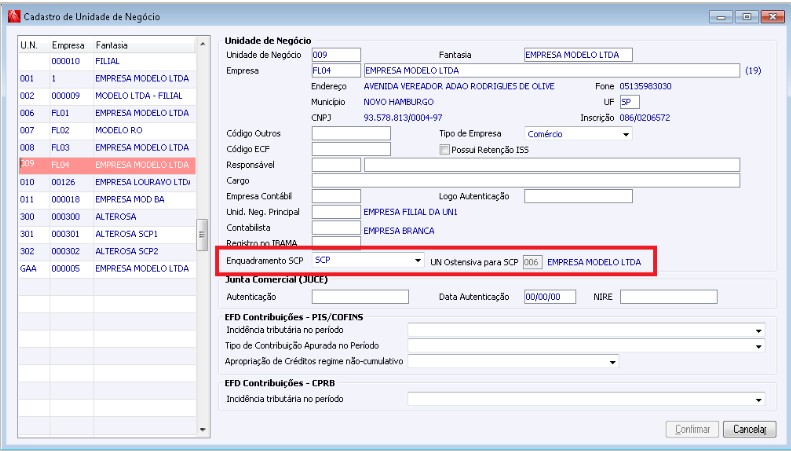The image size is (791, 451).
Task: Click the Município value NOVO HAMBURGO
Action: click(x=399, y=102)
